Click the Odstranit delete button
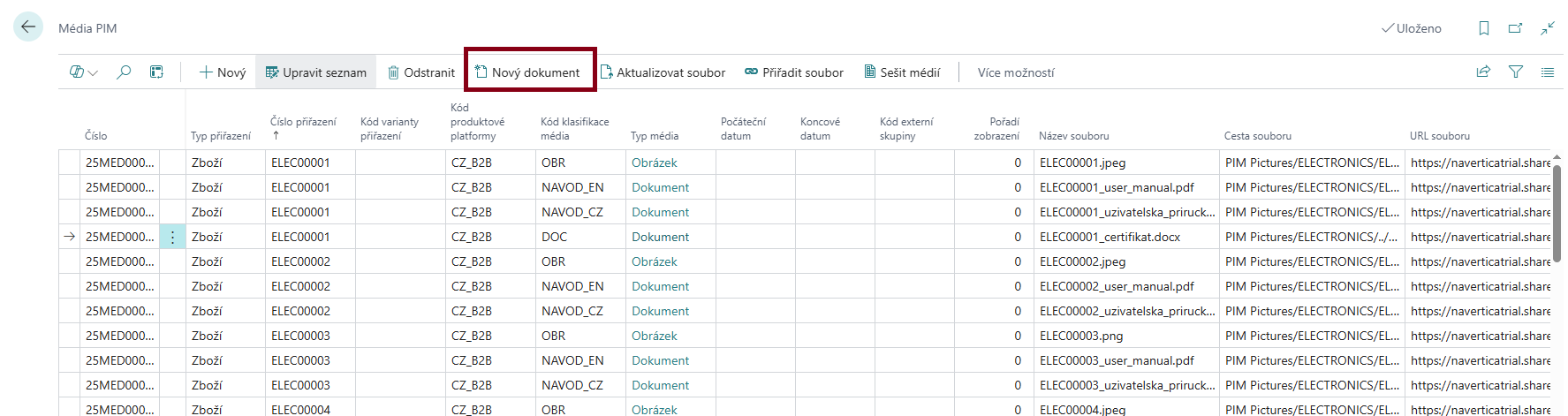The height and width of the screenshot is (416, 1568). coord(421,72)
